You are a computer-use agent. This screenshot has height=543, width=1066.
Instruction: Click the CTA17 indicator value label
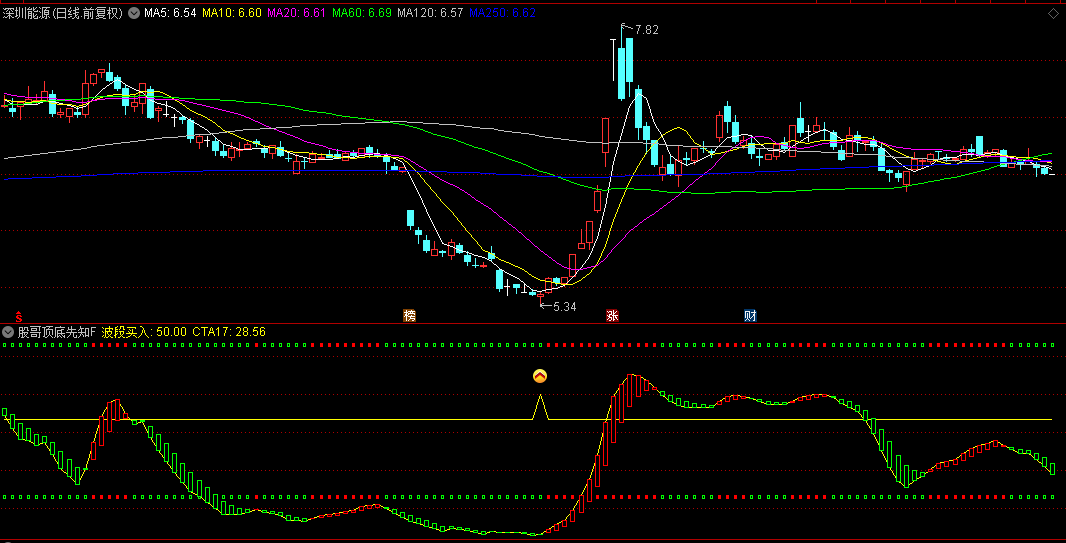coord(229,331)
